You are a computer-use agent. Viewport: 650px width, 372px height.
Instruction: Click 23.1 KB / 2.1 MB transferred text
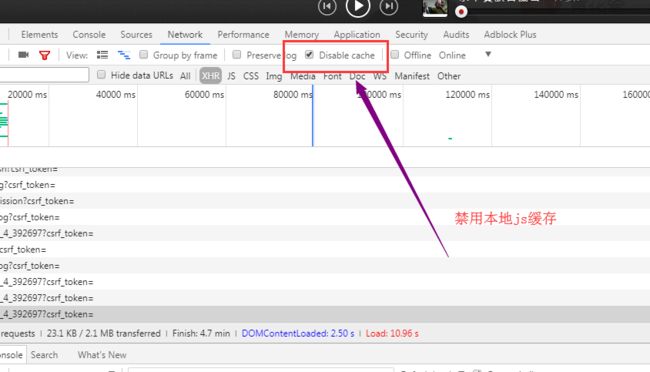(x=103, y=333)
